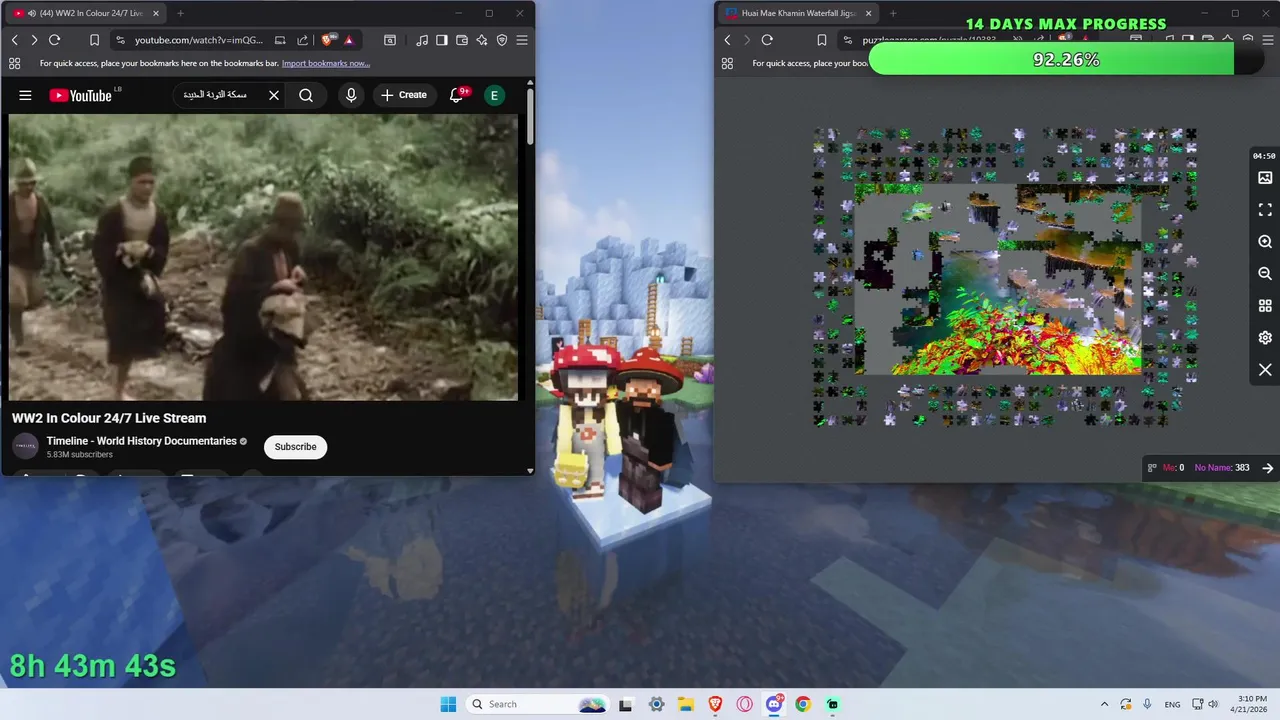Viewport: 1280px width, 720px height.
Task: Subscribe to the Timeline channel
Action: coord(295,447)
